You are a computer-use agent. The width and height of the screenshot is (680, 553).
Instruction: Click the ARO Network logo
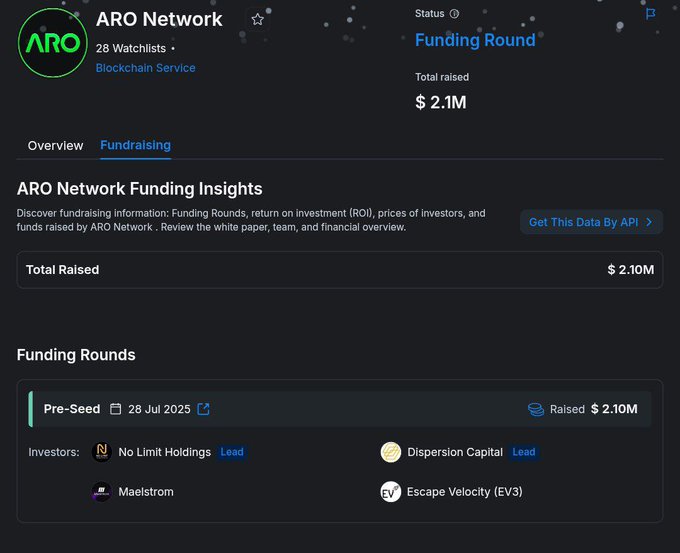[x=52, y=43]
